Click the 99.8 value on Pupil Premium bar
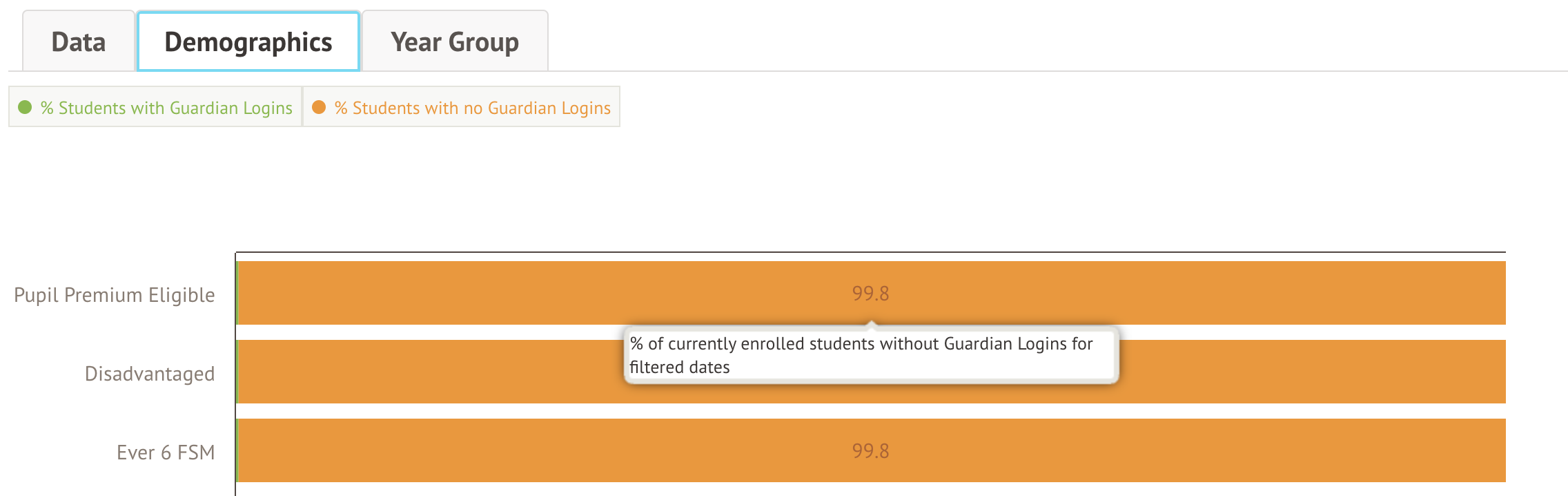Image resolution: width=1568 pixels, height=496 pixels. tap(870, 294)
